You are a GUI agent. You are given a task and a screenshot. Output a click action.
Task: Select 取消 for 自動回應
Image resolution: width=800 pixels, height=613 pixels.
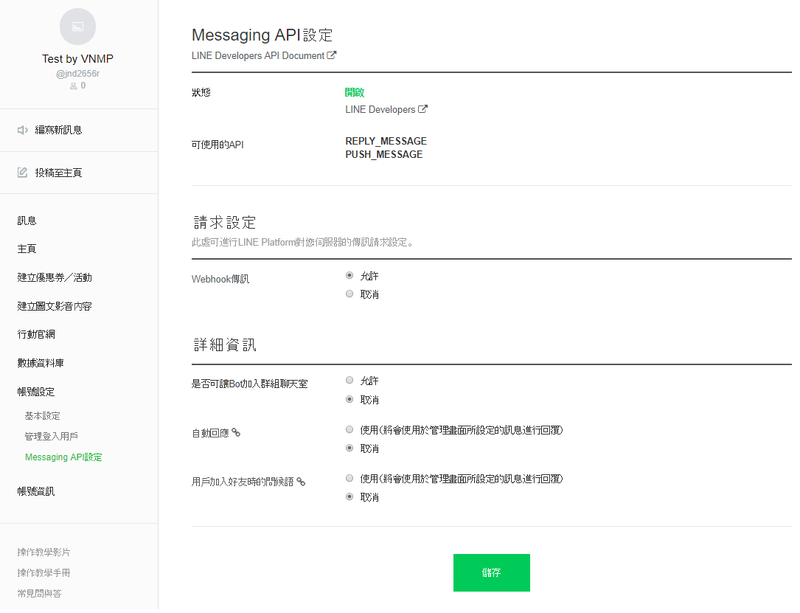pyautogui.click(x=349, y=448)
